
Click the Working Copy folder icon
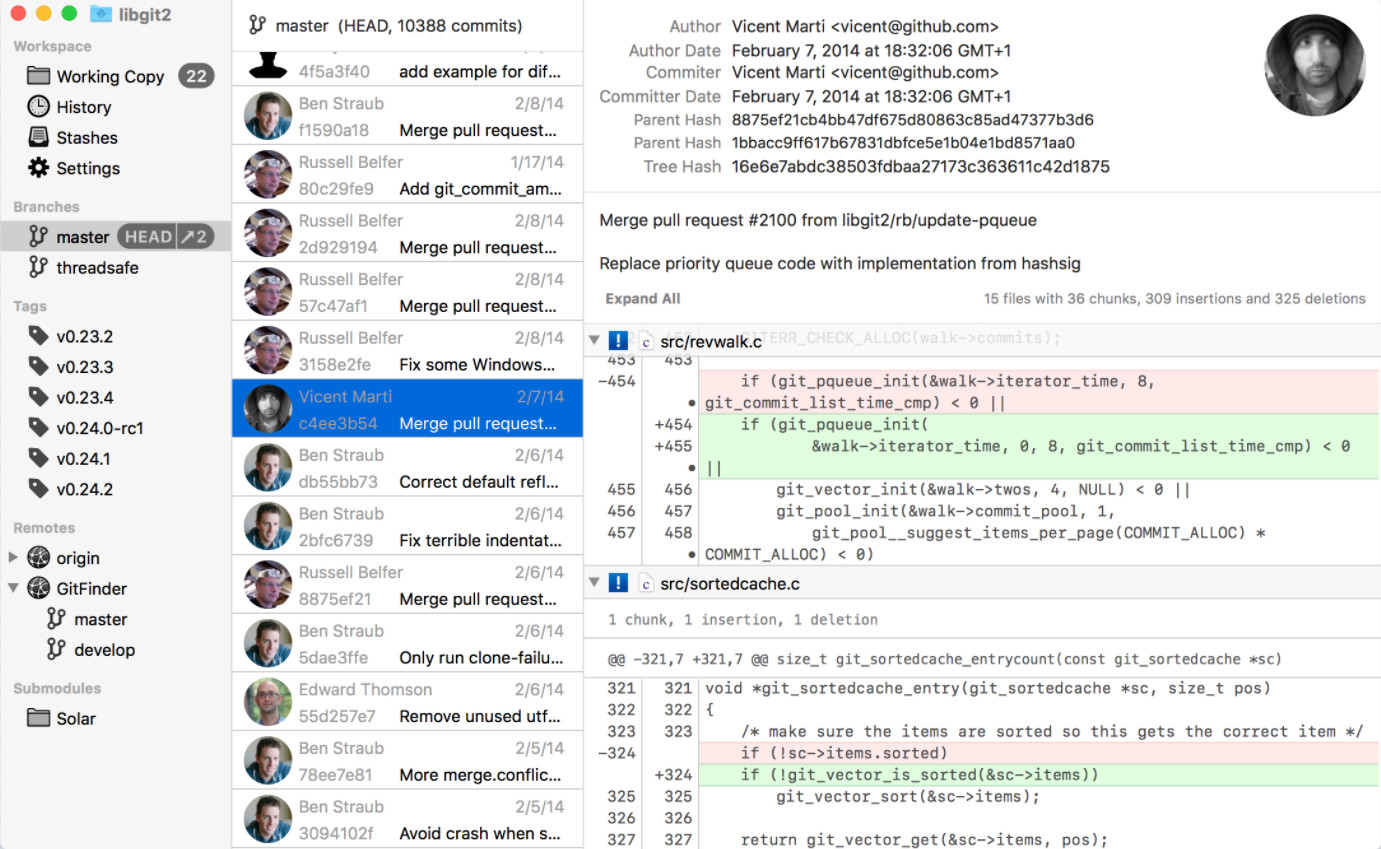click(38, 76)
